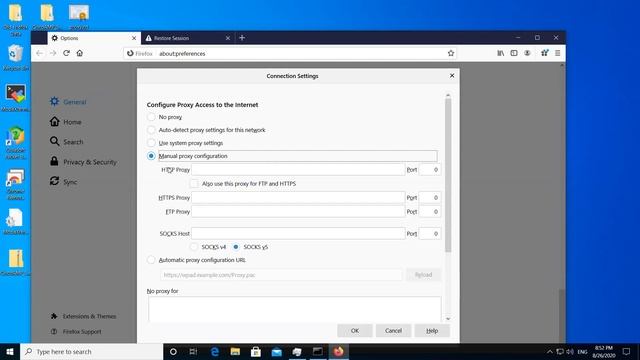Check Also use this proxy for FTP and HTTPS
The width and height of the screenshot is (640, 360).
194,184
